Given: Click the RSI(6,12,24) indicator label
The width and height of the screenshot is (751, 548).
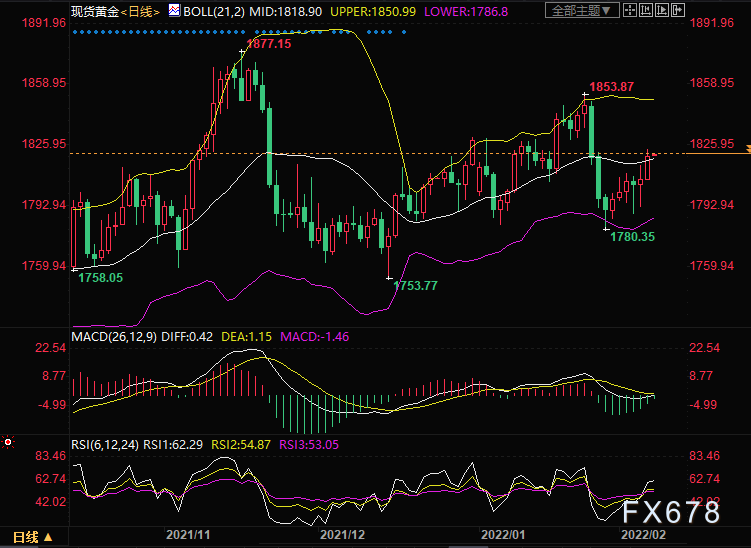Looking at the screenshot, I should tap(105, 441).
